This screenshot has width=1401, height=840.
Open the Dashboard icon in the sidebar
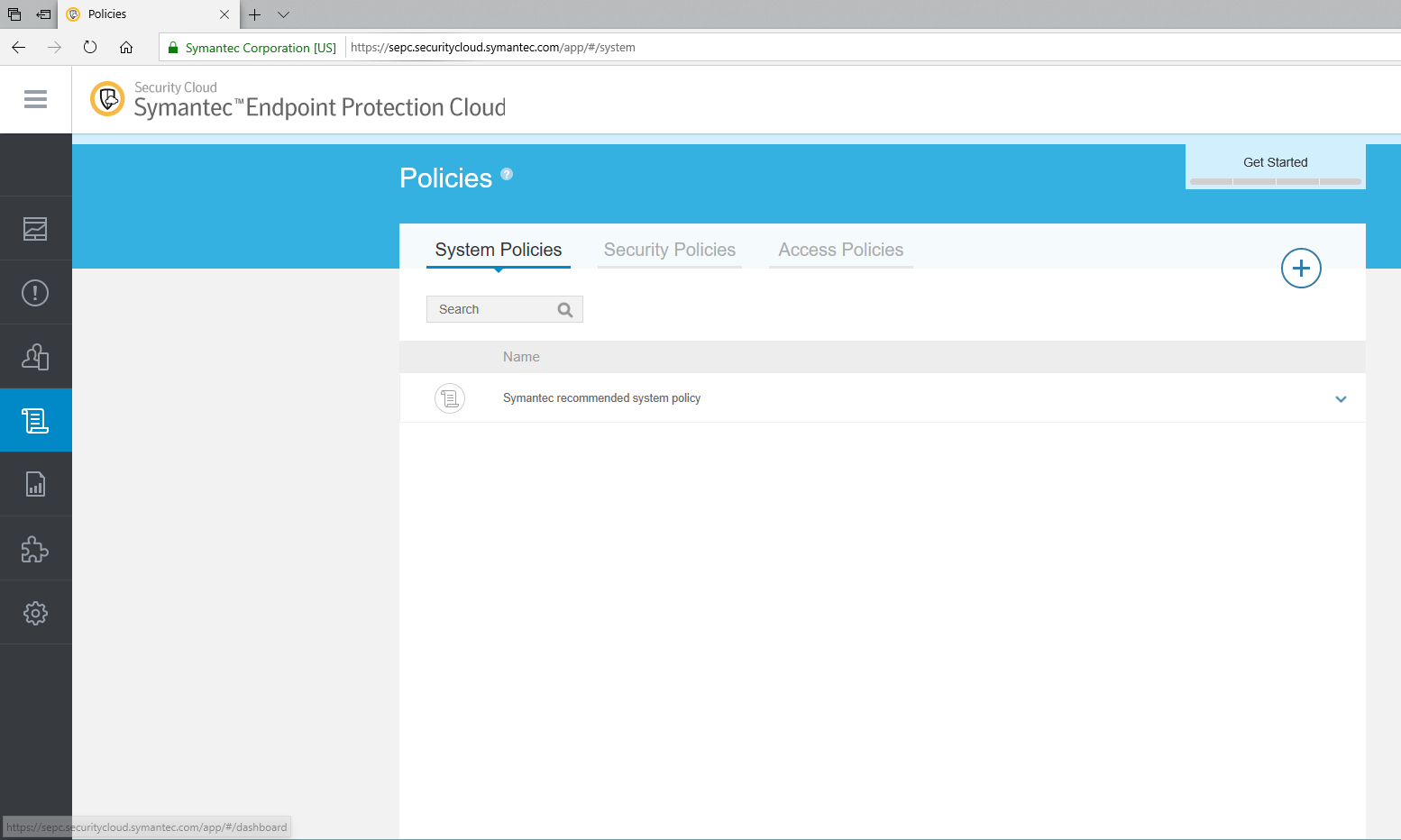pyautogui.click(x=35, y=229)
